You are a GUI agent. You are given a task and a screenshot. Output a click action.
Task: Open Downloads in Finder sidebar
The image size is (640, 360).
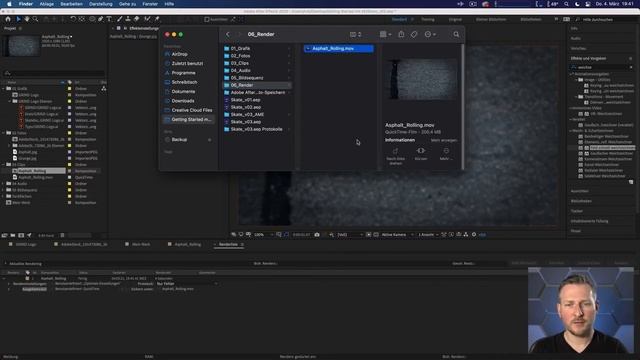pyautogui.click(x=183, y=101)
